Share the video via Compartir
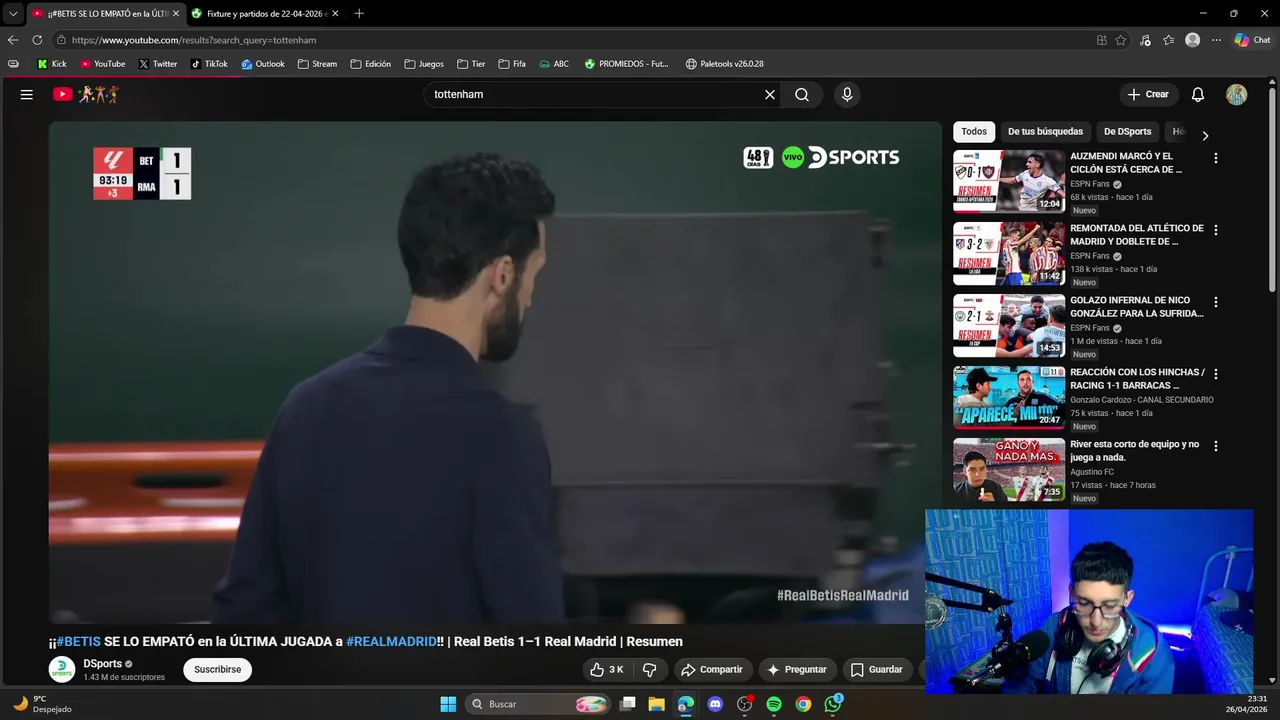Screen dimensions: 1280x720 tap(712, 669)
